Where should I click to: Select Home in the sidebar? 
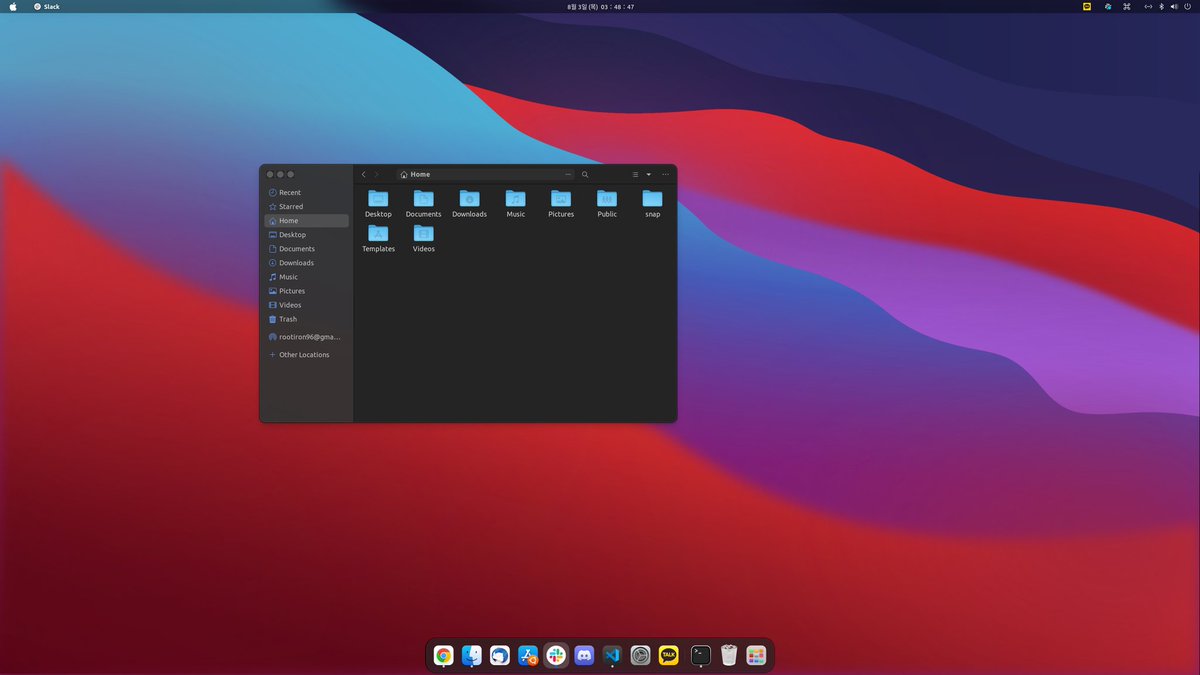307,220
